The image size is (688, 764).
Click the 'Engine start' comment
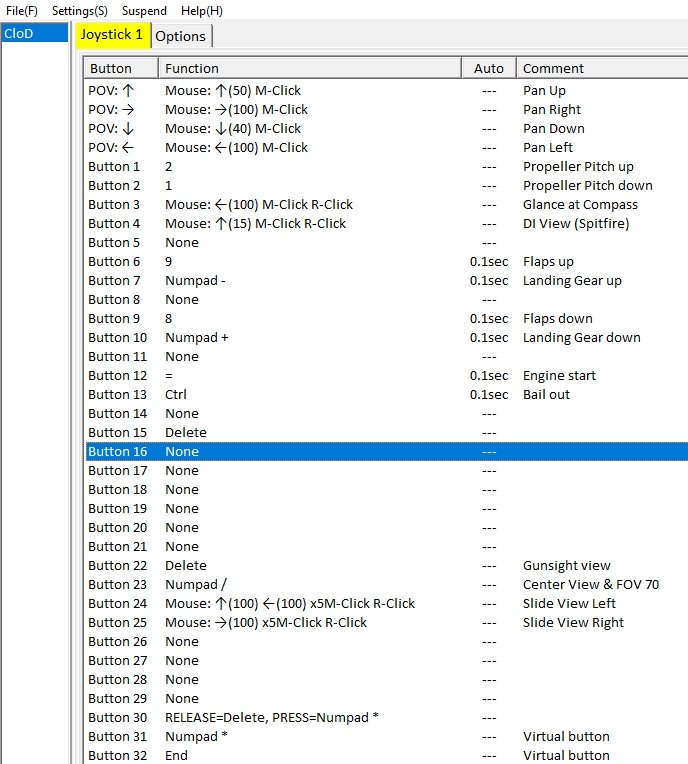click(559, 376)
